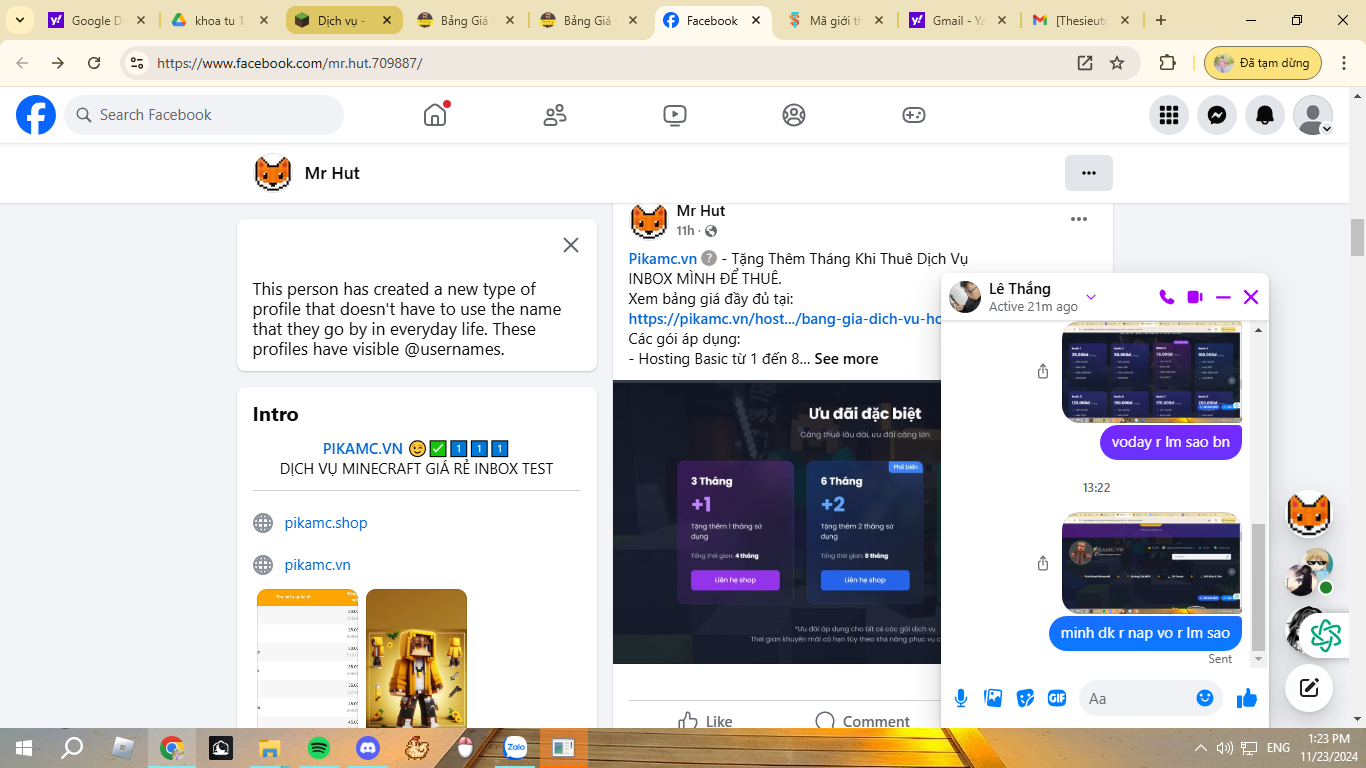The image size is (1366, 768).
Task: Switch to the Dịch vụ tab
Action: point(343,20)
